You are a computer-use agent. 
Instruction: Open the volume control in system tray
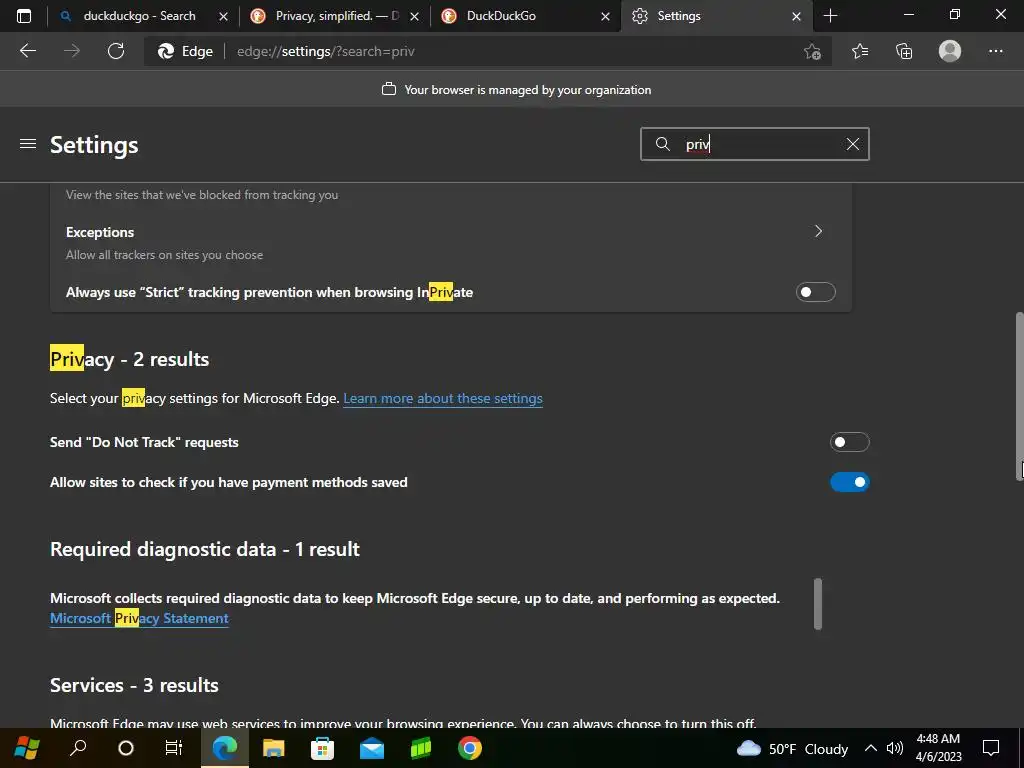coord(895,748)
